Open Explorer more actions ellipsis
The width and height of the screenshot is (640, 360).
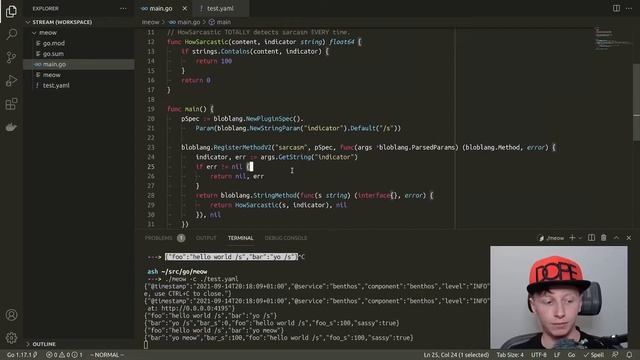point(123,9)
